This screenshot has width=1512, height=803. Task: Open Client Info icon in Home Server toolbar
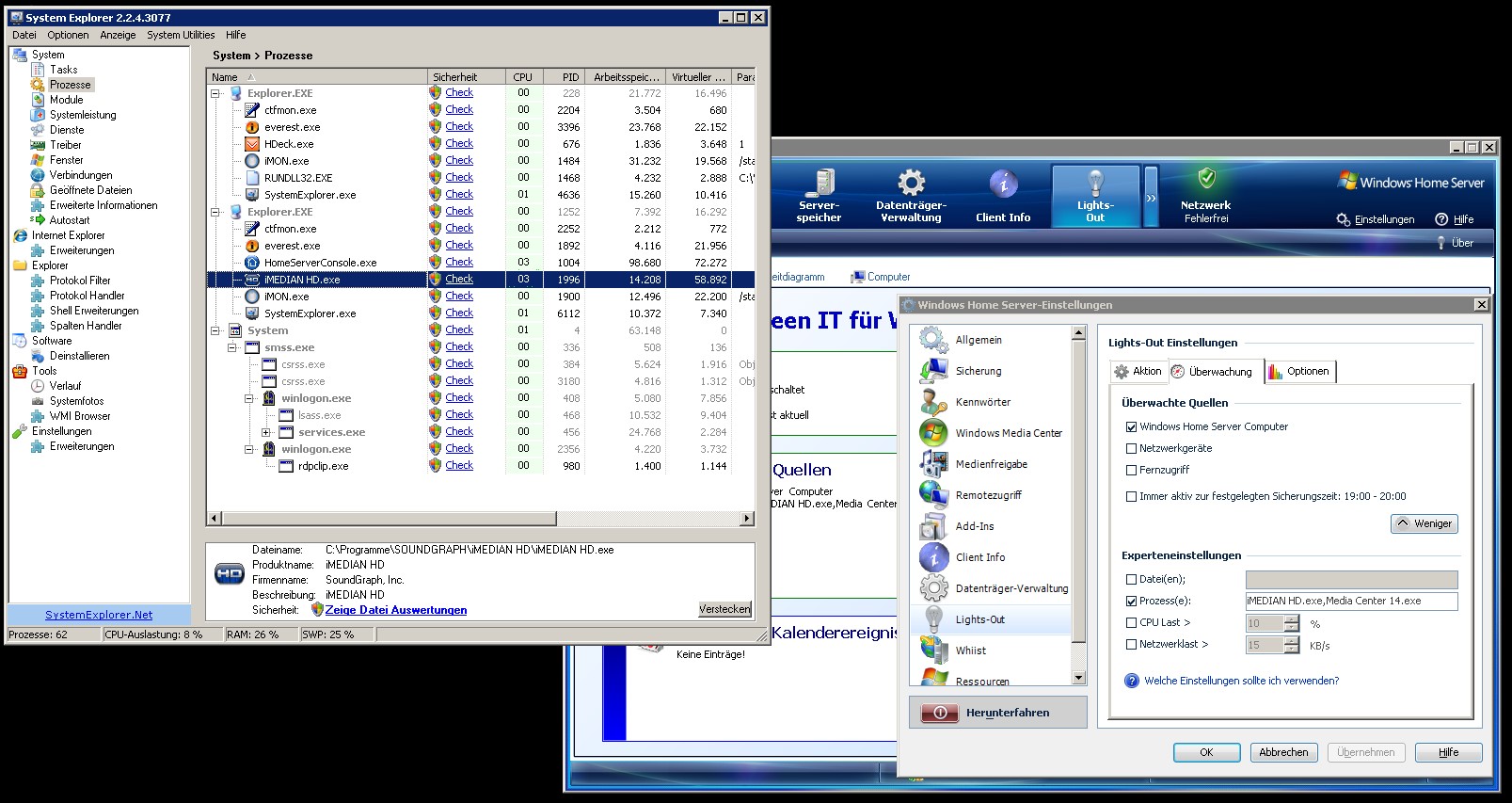click(x=1003, y=184)
